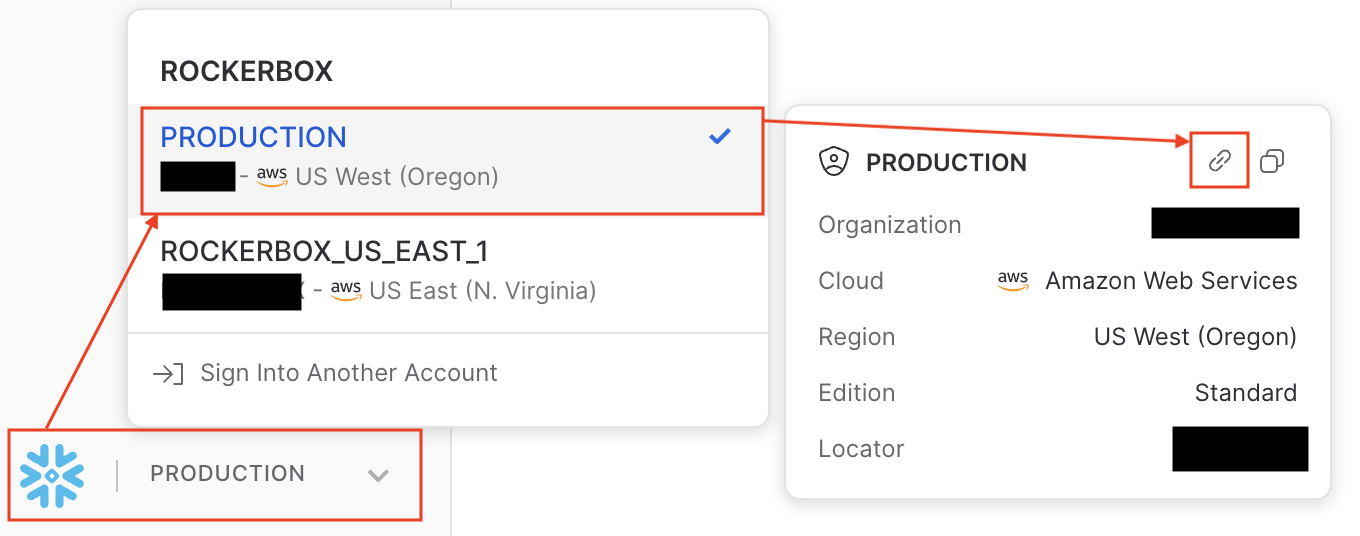Click the copy account identifier icon
This screenshot has height=536, width=1360.
point(1272,160)
